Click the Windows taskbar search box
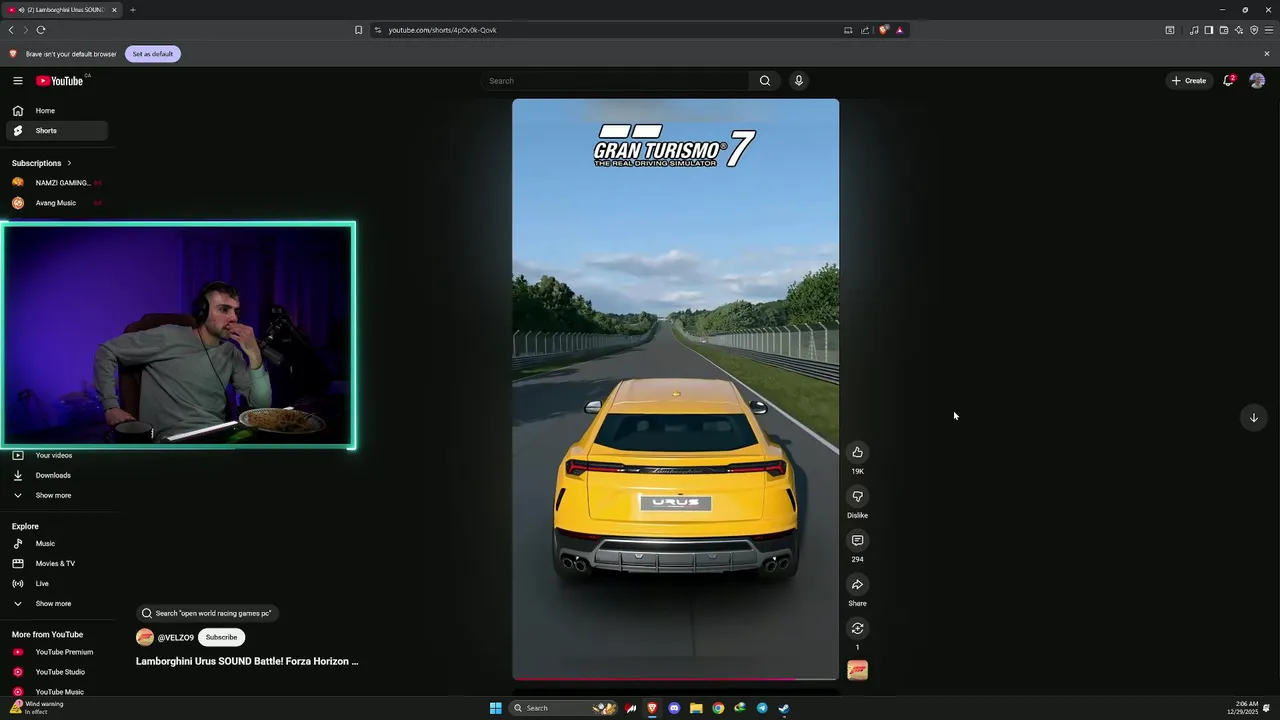Viewport: 1280px width, 720px height. coord(564,708)
